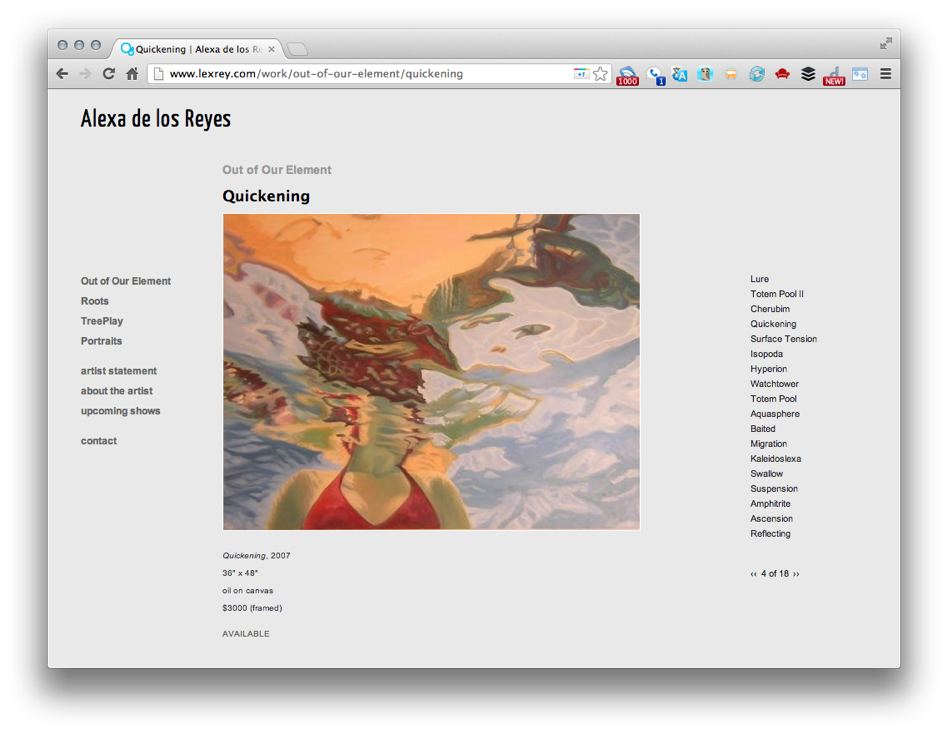948x734 pixels.
Task: Click the forward navigation arrow
Action: (x=85, y=74)
